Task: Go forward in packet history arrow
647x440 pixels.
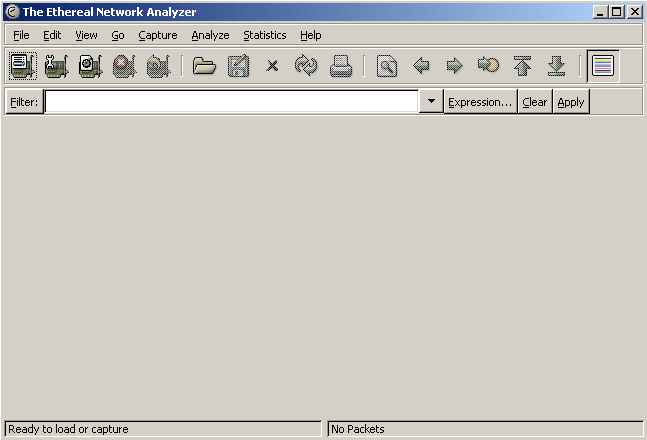Action: coord(455,66)
